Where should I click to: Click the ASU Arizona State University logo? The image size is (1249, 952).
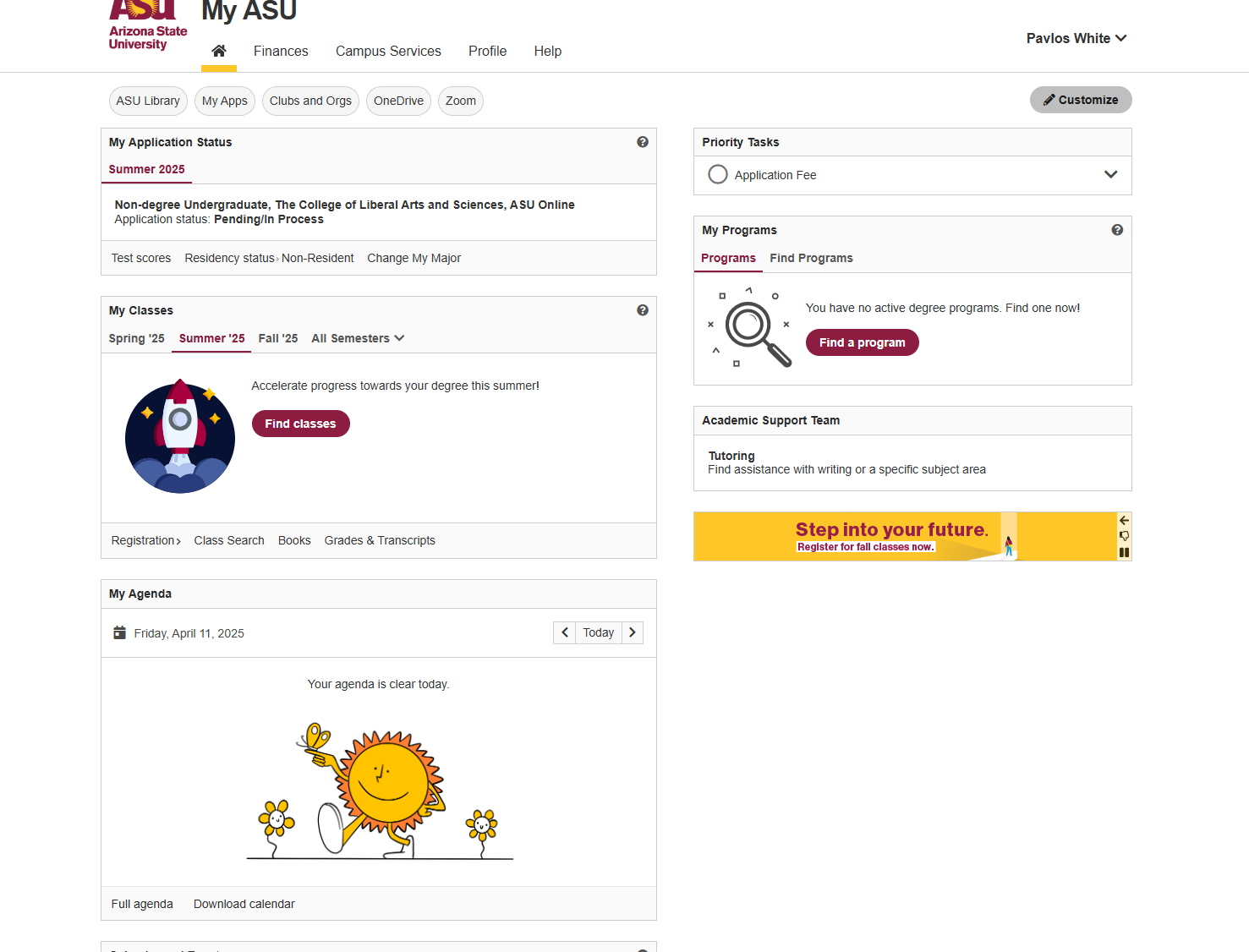coord(148,26)
